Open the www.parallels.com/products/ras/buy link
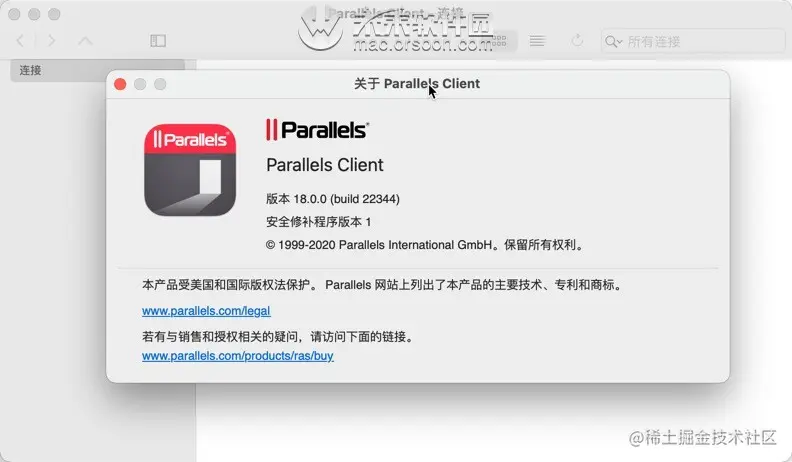This screenshot has height=462, width=792. click(237, 355)
